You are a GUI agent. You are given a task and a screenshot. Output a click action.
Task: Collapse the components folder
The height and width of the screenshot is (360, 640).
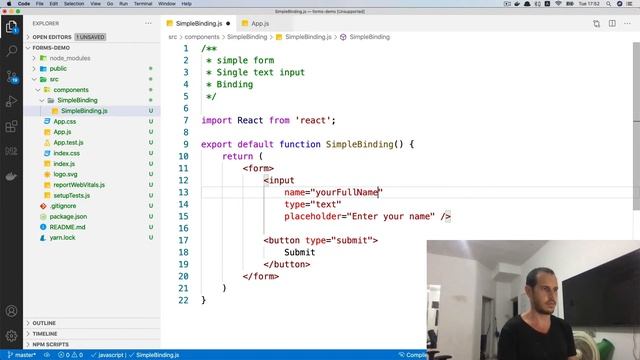pyautogui.click(x=71, y=90)
